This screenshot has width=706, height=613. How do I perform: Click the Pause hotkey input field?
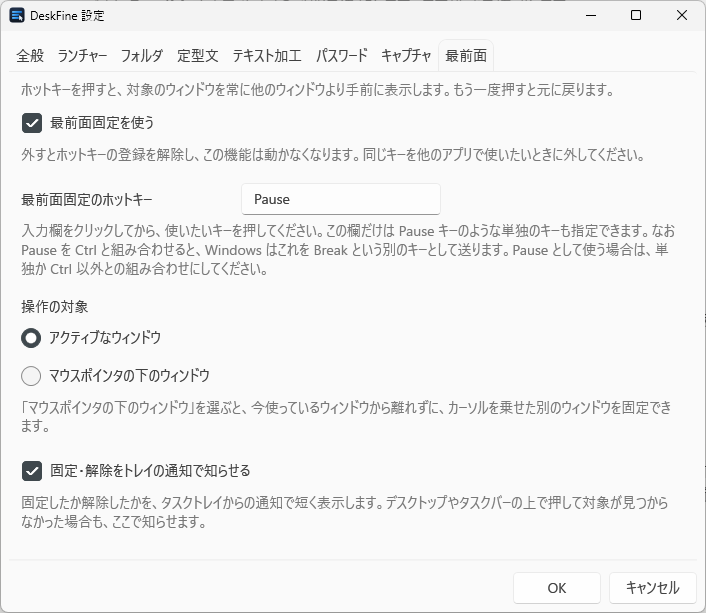pyautogui.click(x=341, y=199)
